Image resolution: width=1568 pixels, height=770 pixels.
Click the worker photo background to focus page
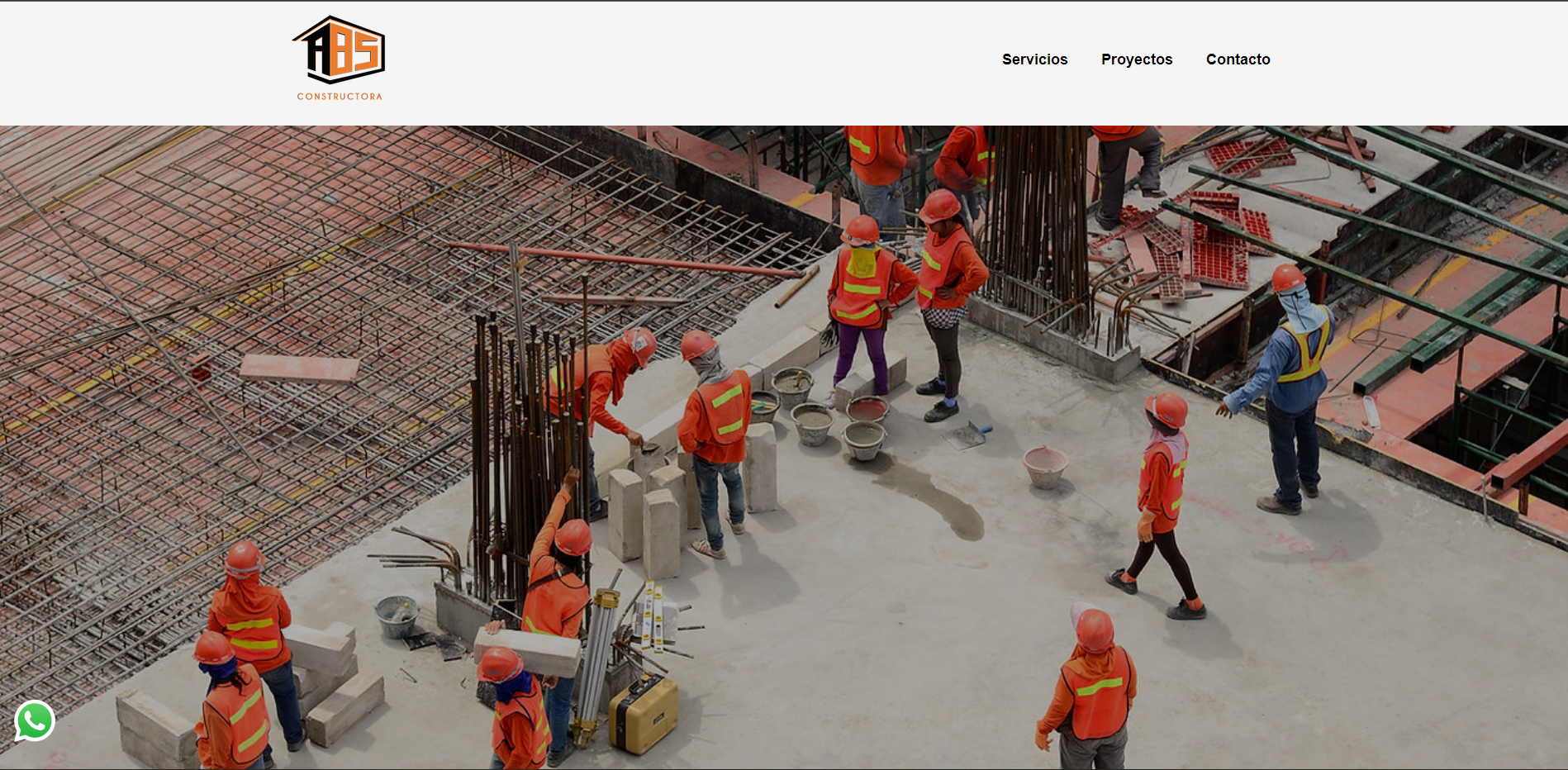pos(784,446)
